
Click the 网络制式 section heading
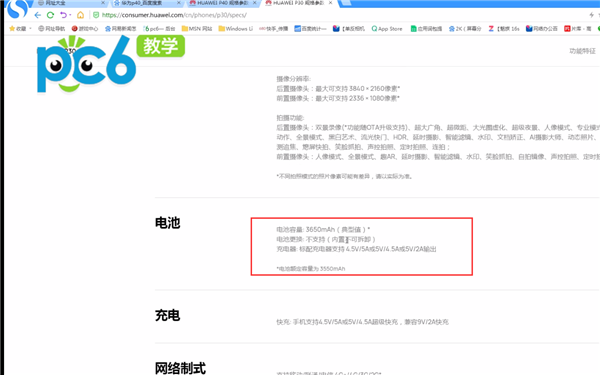pyautogui.click(x=180, y=368)
